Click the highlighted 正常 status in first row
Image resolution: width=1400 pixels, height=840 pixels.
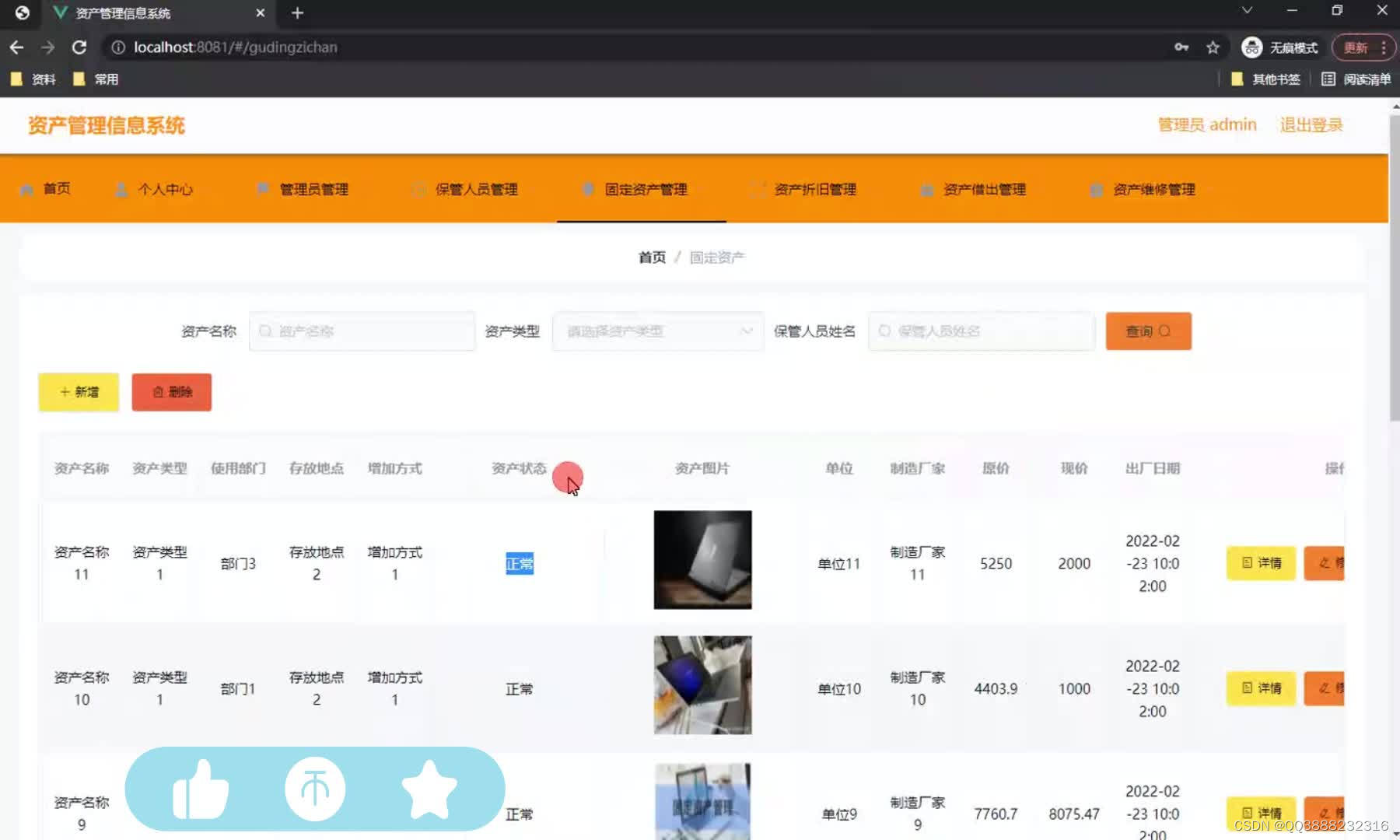click(520, 564)
